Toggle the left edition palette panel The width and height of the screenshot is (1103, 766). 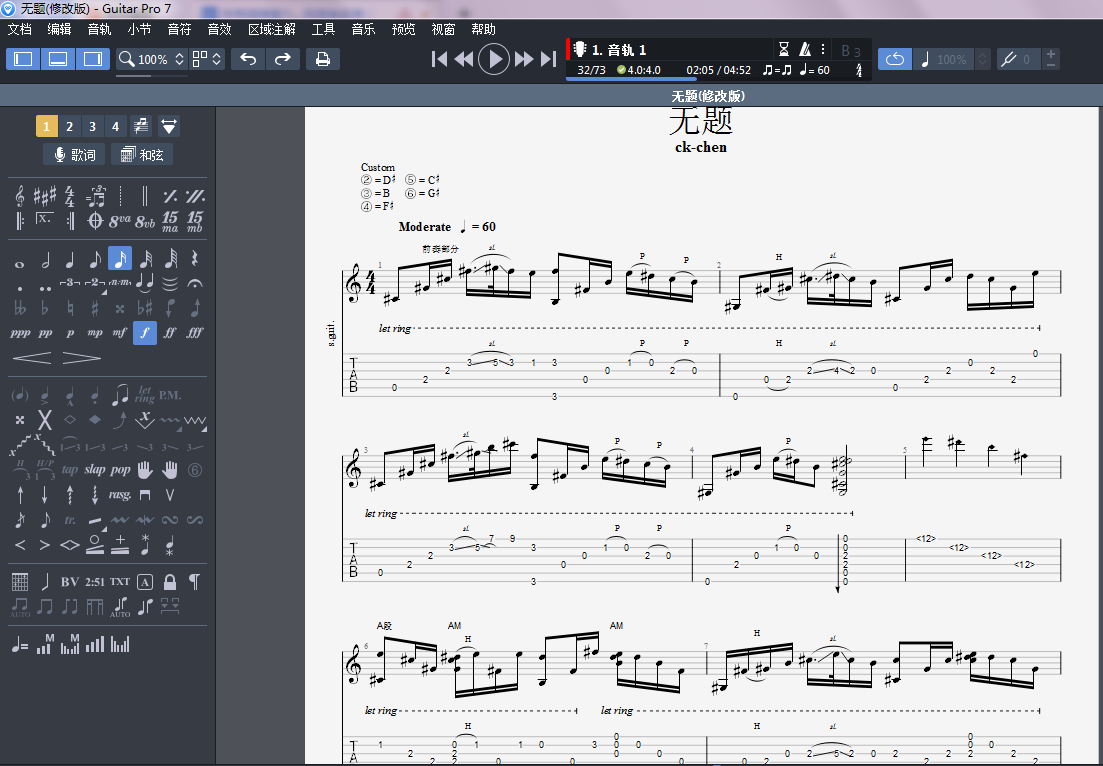[x=22, y=59]
